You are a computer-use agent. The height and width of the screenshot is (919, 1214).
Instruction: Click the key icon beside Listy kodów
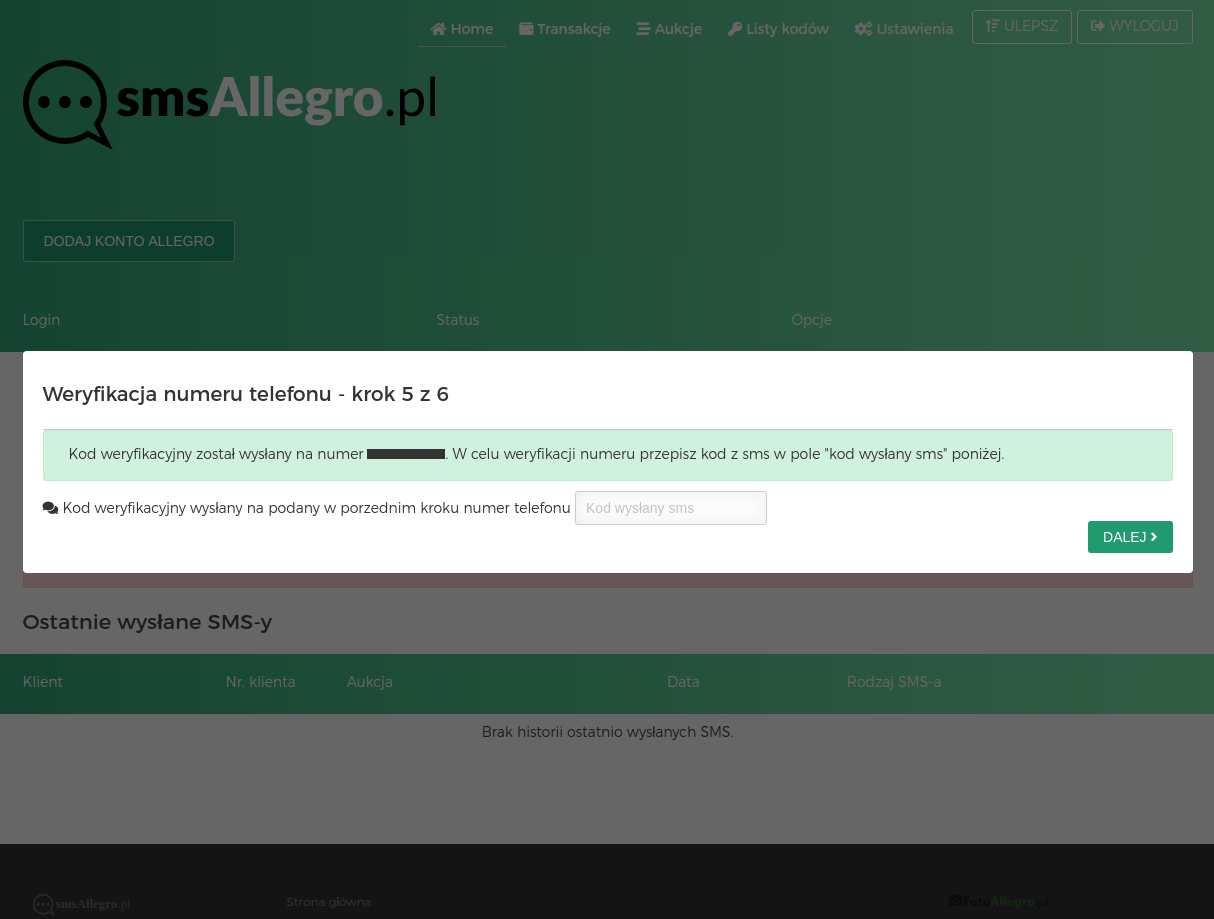734,29
